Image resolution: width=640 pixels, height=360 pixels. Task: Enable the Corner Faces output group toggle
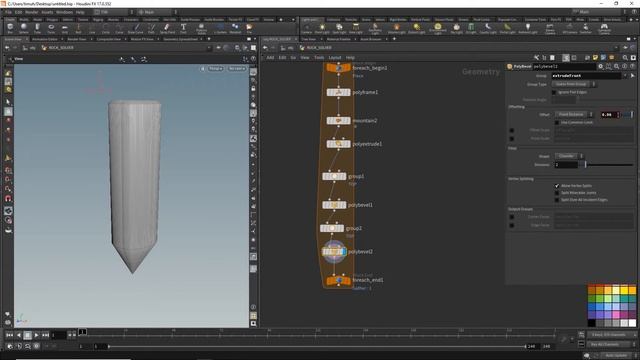[x=511, y=217]
